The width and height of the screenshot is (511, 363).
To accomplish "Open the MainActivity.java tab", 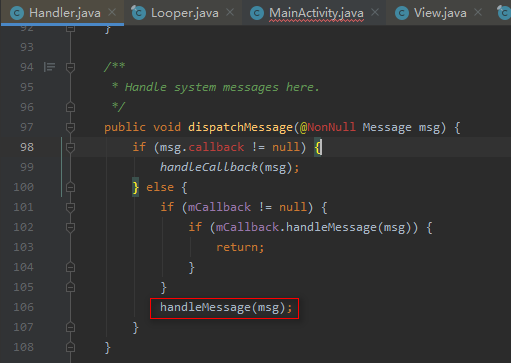I will 314,13.
